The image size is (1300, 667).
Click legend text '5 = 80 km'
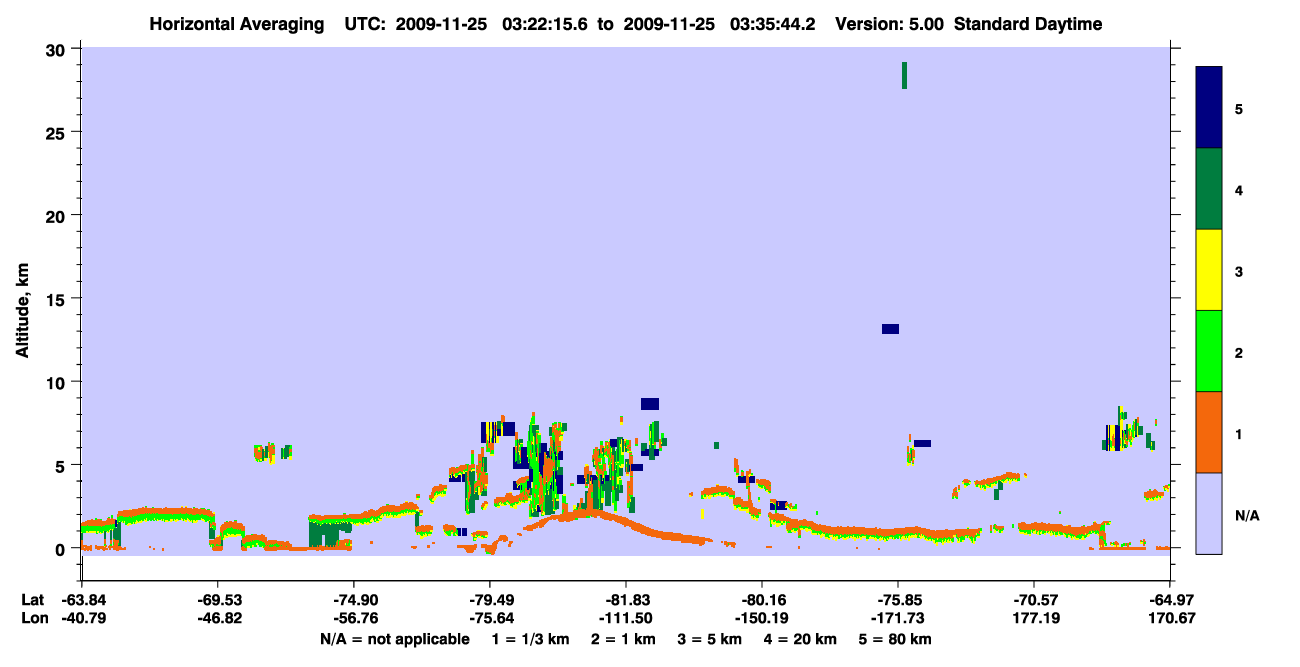coord(896,639)
